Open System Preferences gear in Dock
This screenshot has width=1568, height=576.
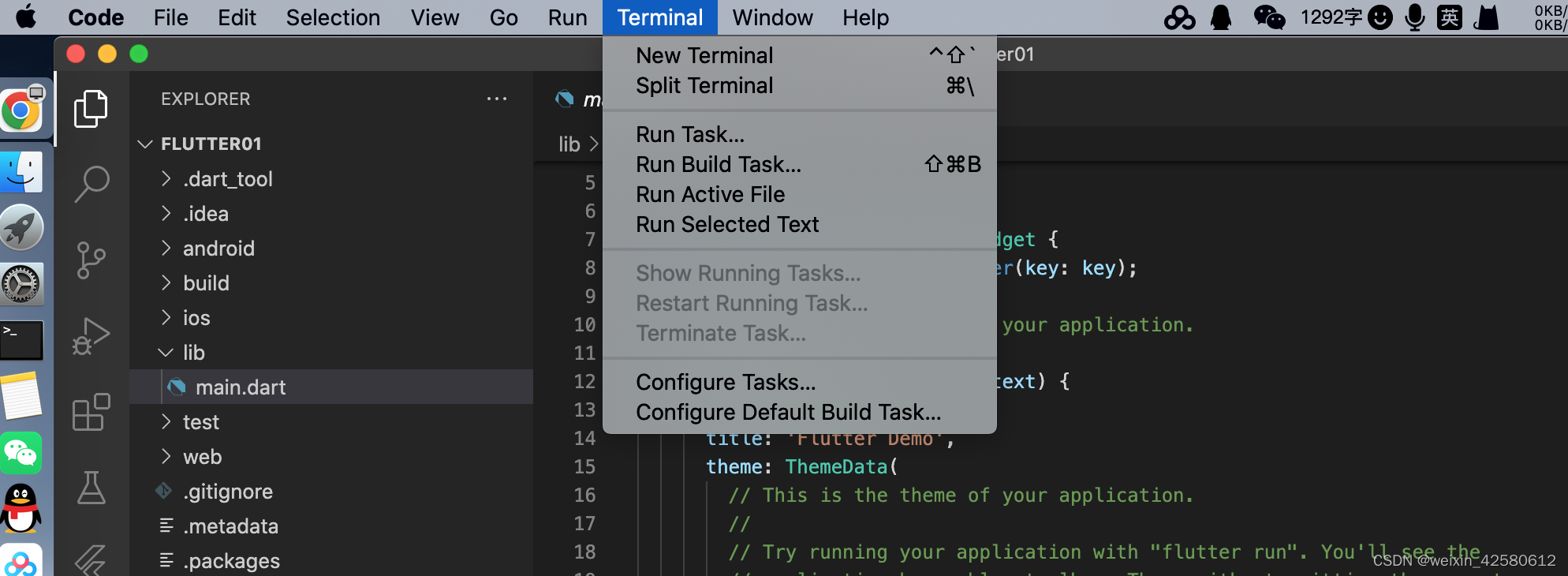point(21,284)
